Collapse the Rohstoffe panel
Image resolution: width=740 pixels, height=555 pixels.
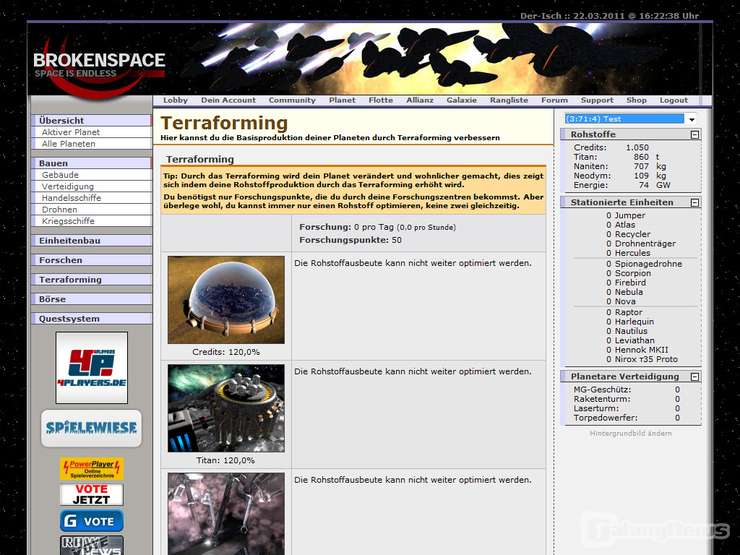[x=695, y=135]
